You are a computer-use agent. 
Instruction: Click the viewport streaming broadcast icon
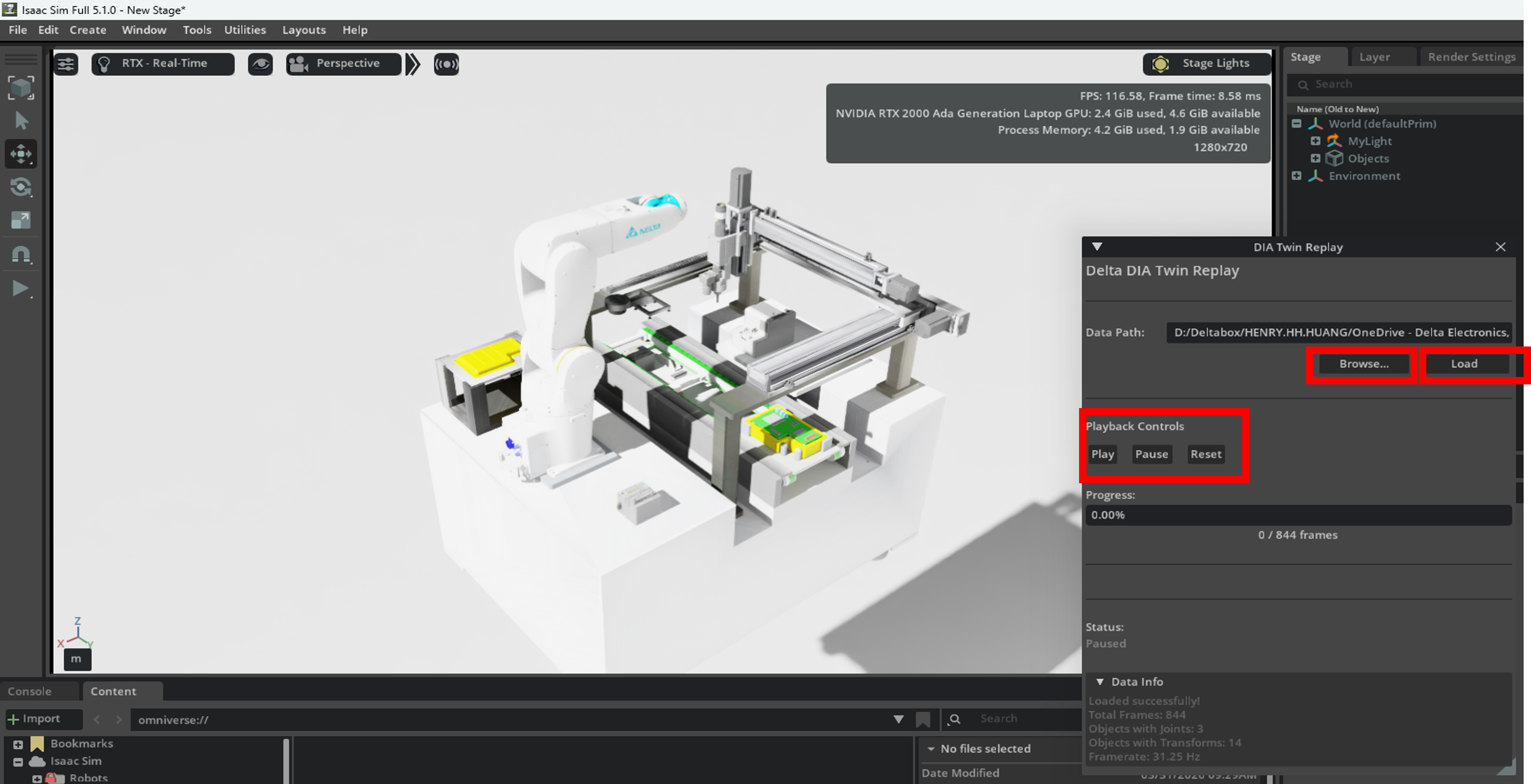(x=446, y=64)
